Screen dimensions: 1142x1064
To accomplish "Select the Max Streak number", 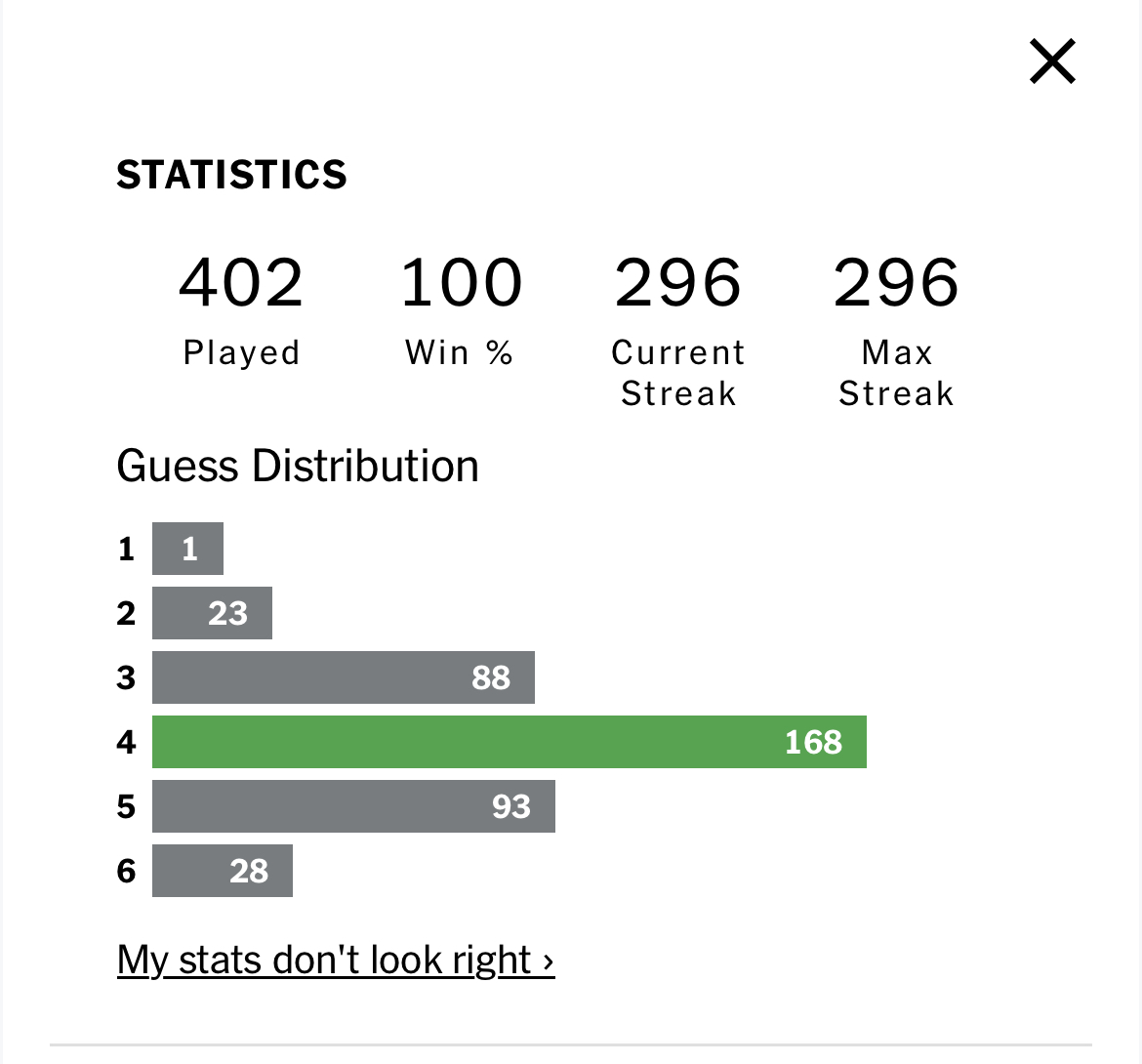I will click(896, 282).
